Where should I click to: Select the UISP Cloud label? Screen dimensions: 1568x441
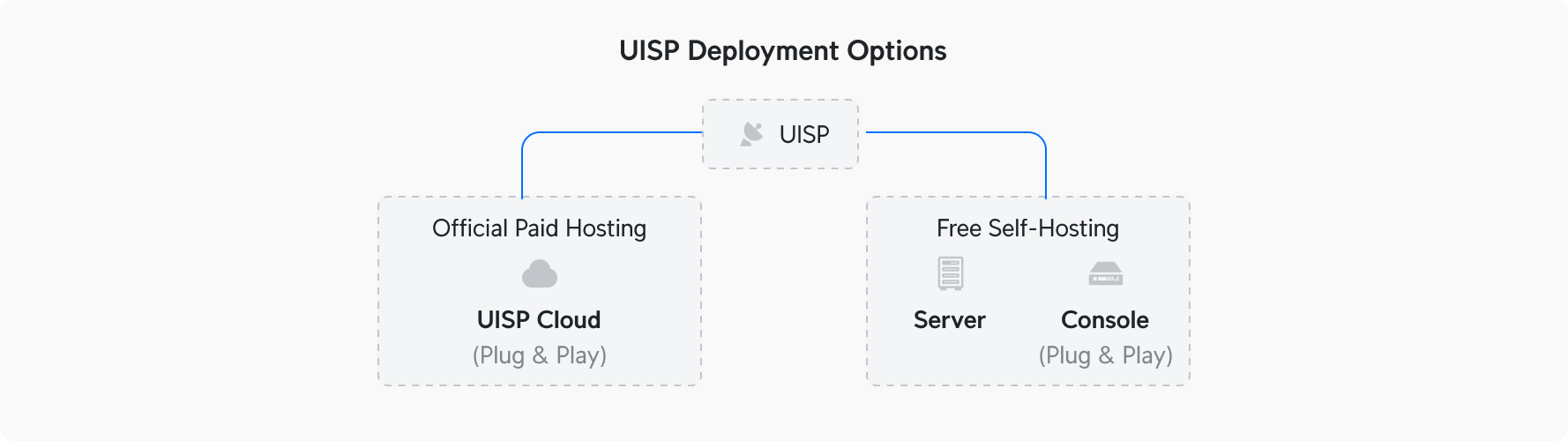[x=539, y=320]
